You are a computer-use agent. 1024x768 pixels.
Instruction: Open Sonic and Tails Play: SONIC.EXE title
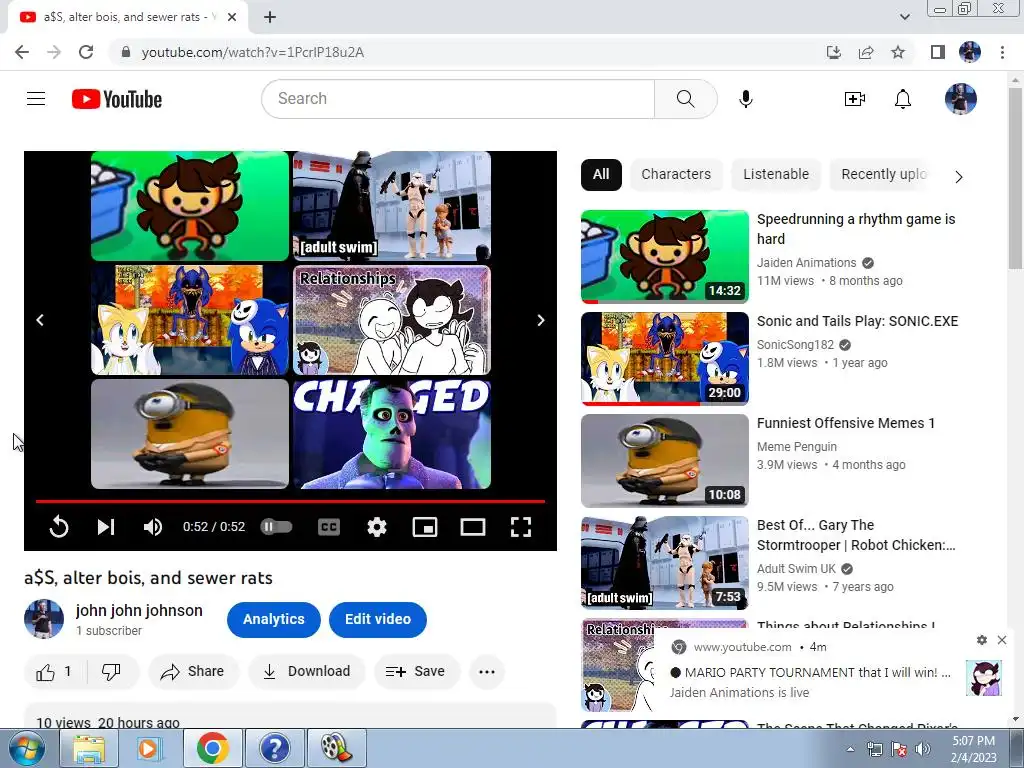(857, 321)
